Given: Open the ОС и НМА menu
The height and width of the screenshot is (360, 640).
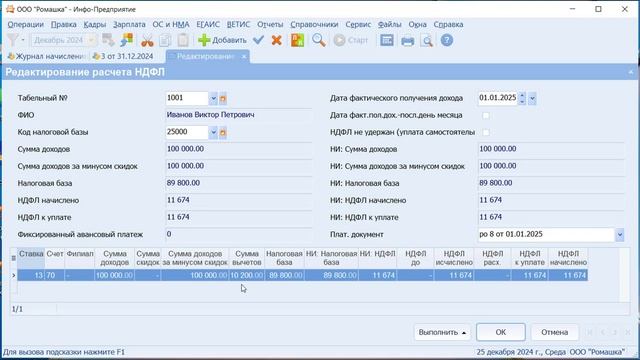Looking at the screenshot, I should 171,24.
